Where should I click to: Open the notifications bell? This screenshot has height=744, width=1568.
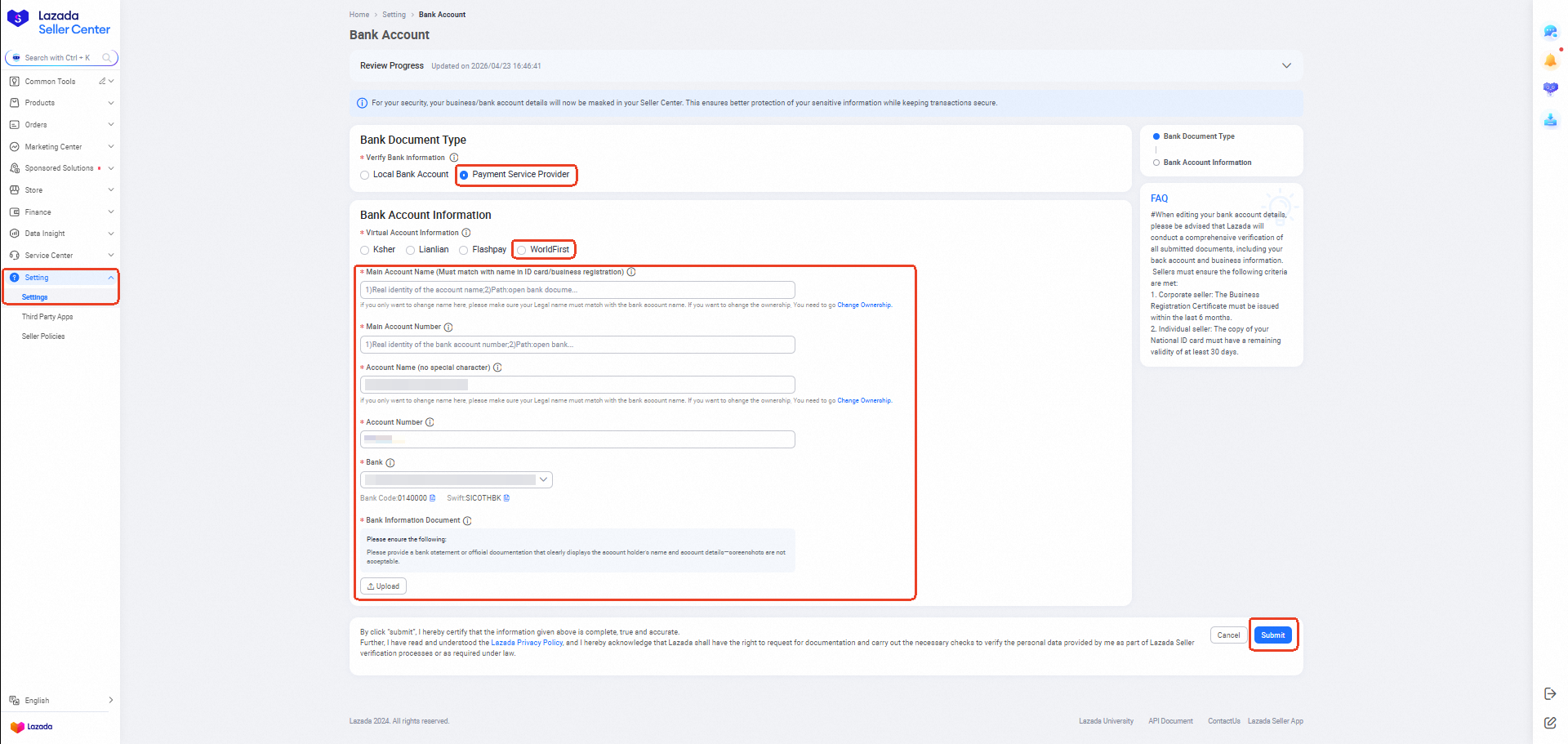(1550, 60)
